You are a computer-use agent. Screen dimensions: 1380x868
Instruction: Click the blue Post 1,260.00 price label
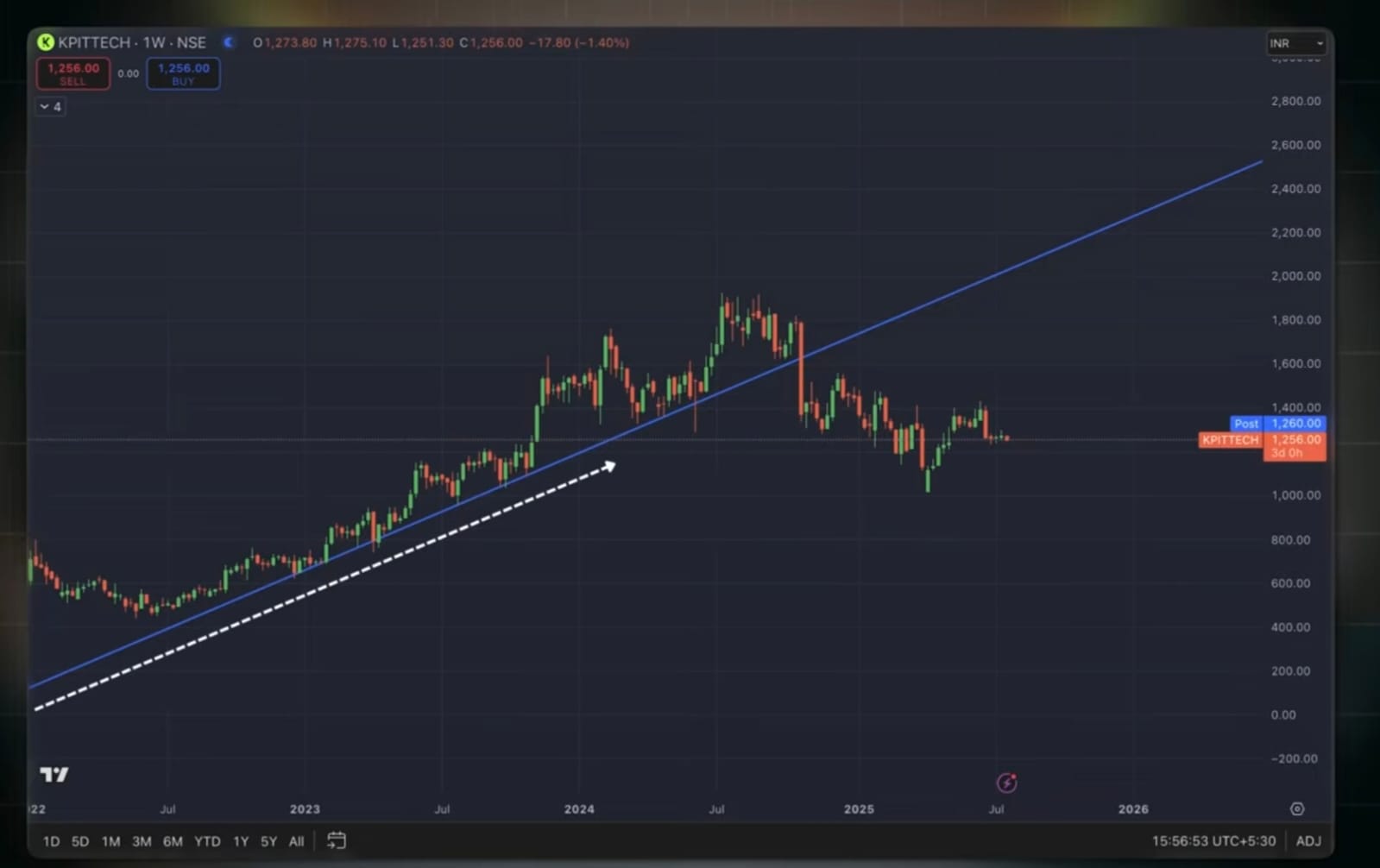[1278, 424]
